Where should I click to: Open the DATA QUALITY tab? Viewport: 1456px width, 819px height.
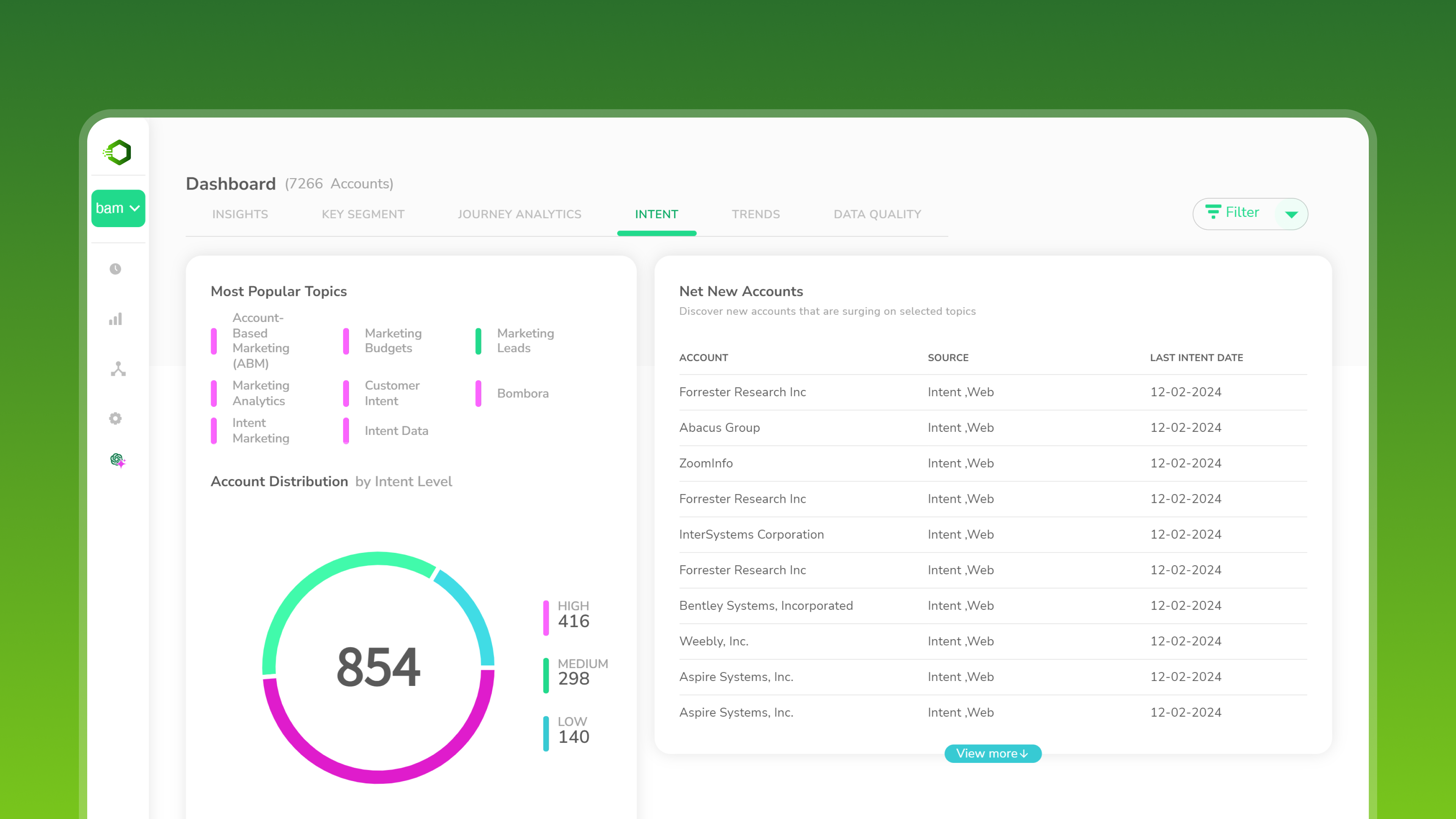[877, 214]
